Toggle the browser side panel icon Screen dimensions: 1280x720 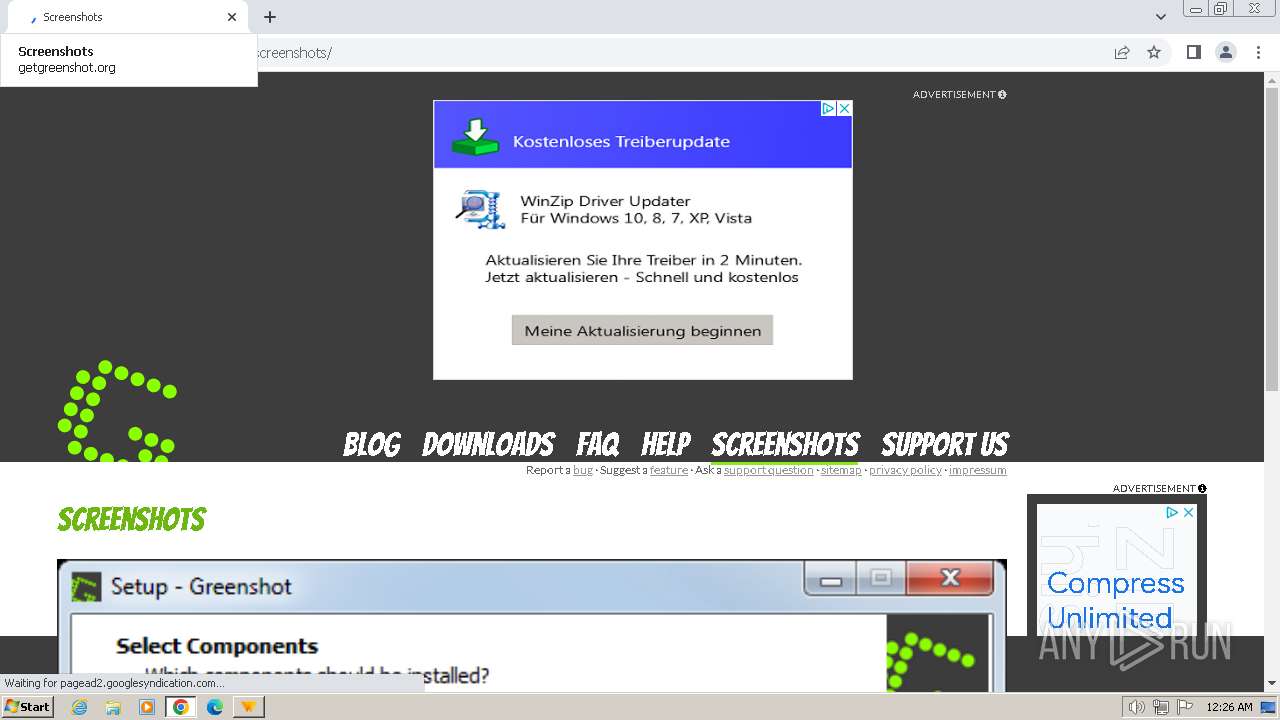point(1193,52)
